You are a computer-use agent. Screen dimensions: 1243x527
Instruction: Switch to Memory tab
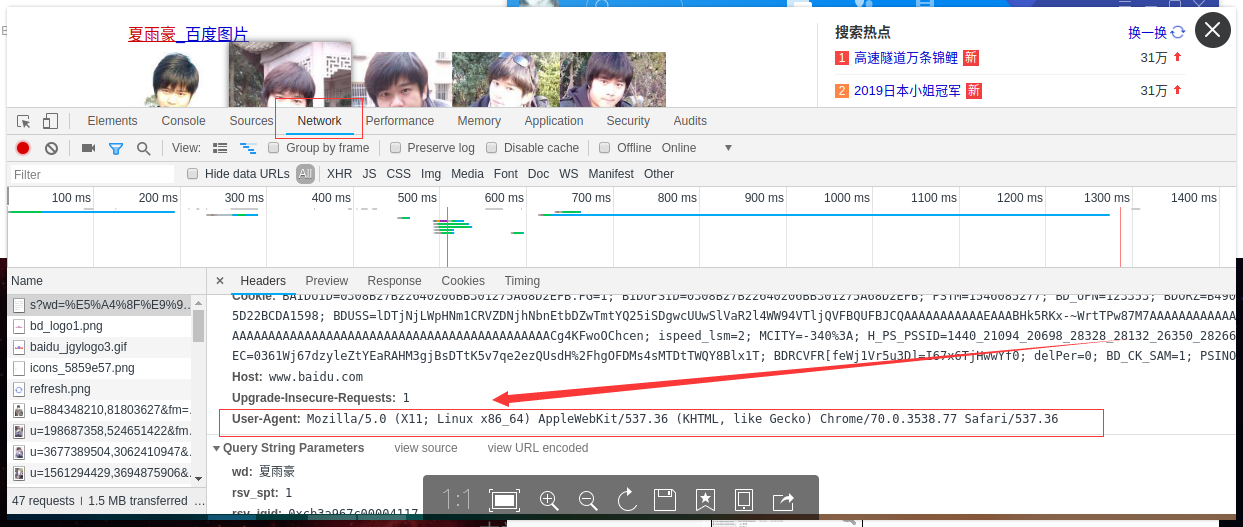tap(479, 121)
